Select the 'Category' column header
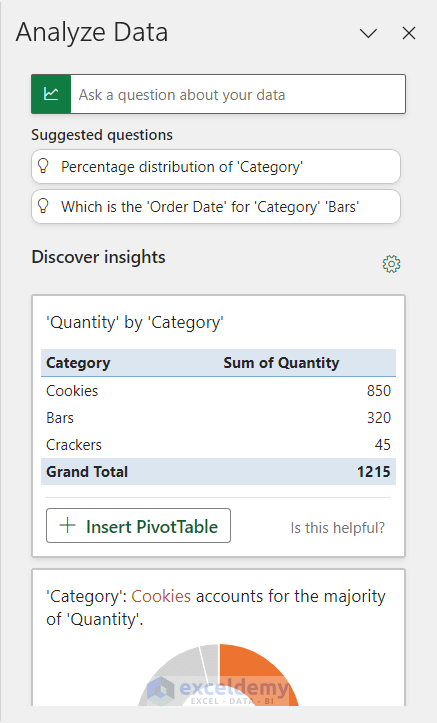This screenshot has height=723, width=437. [x=78, y=363]
